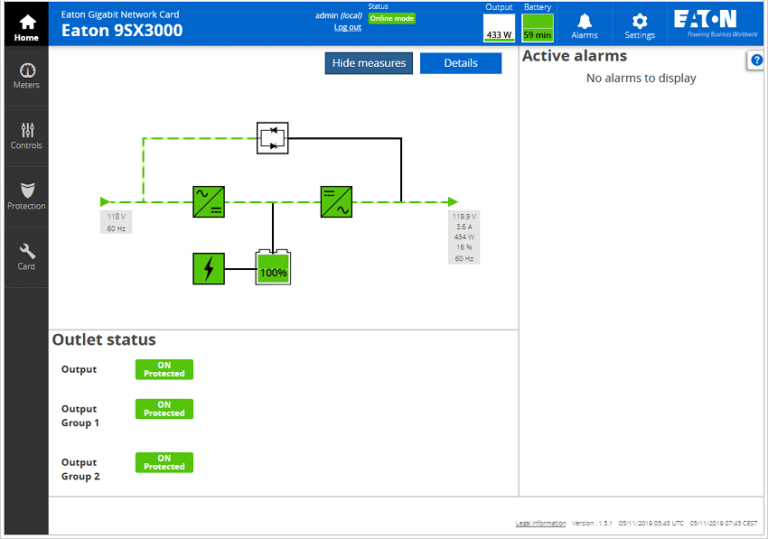Select the bypass static switch icon
768x539 pixels.
coord(272,138)
